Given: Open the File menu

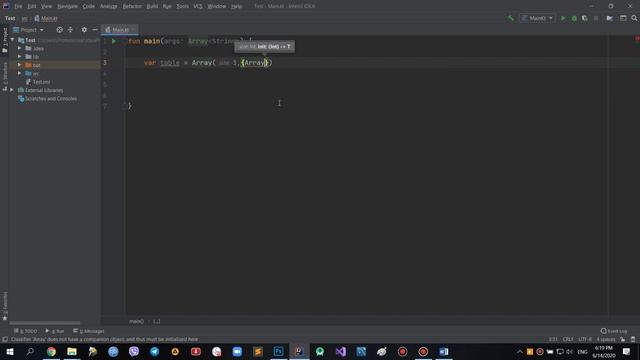Looking at the screenshot, I should (18, 6).
